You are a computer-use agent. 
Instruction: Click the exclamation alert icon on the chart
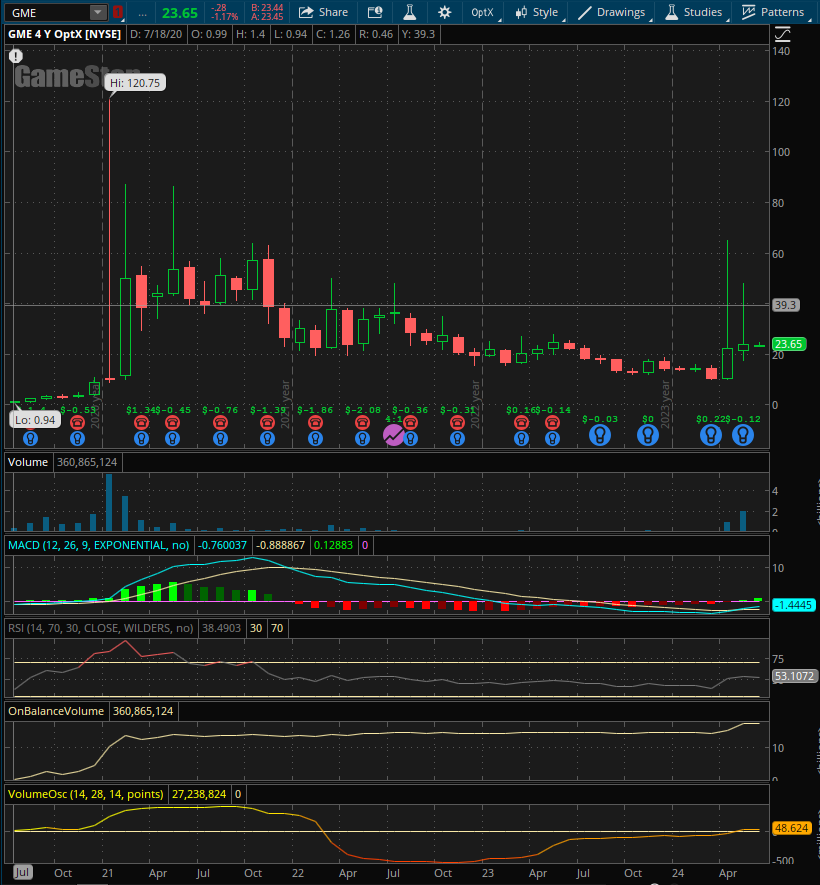tap(15, 56)
